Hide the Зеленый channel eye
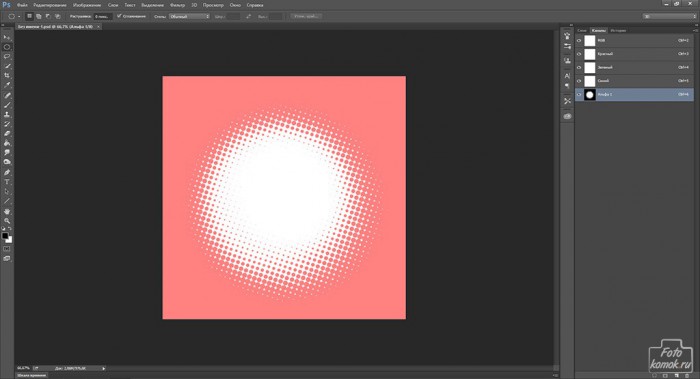The image size is (700, 379). point(579,67)
